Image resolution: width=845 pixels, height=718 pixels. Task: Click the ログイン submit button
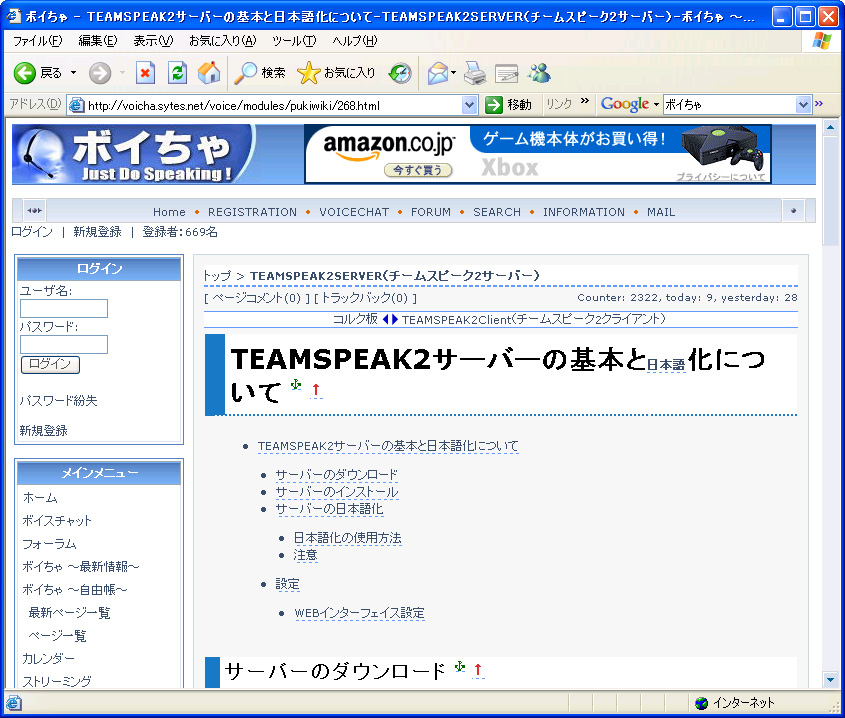pyautogui.click(x=50, y=364)
